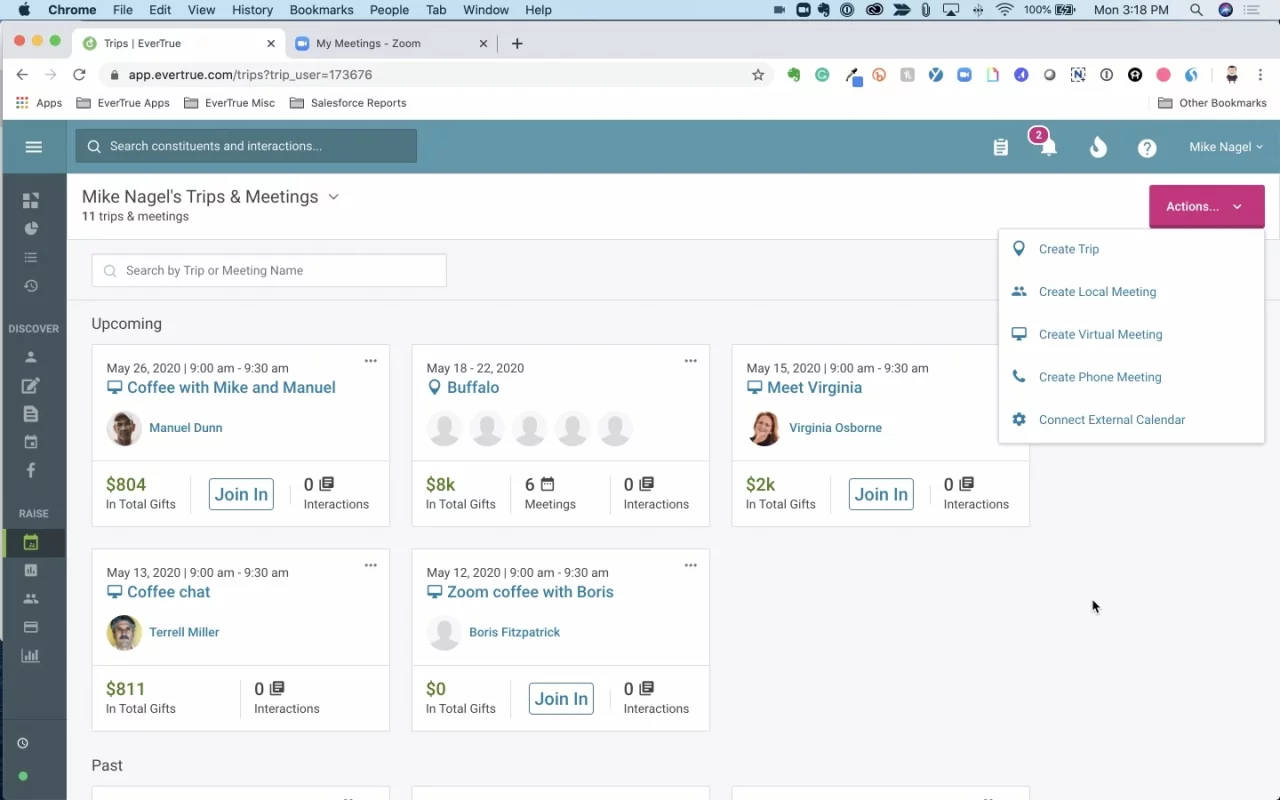Open the options menu on the Buffalo trip card
The height and width of the screenshot is (800, 1280).
[x=690, y=360]
